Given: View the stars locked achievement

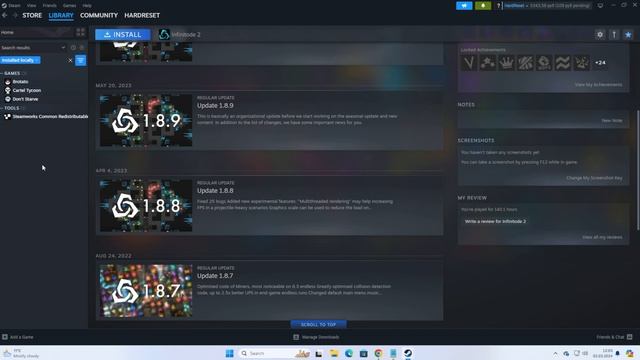Looking at the screenshot, I should tap(488, 63).
